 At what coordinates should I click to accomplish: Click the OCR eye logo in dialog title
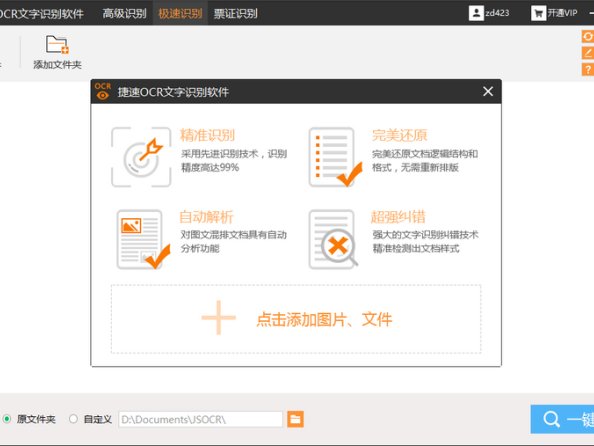pos(103,91)
